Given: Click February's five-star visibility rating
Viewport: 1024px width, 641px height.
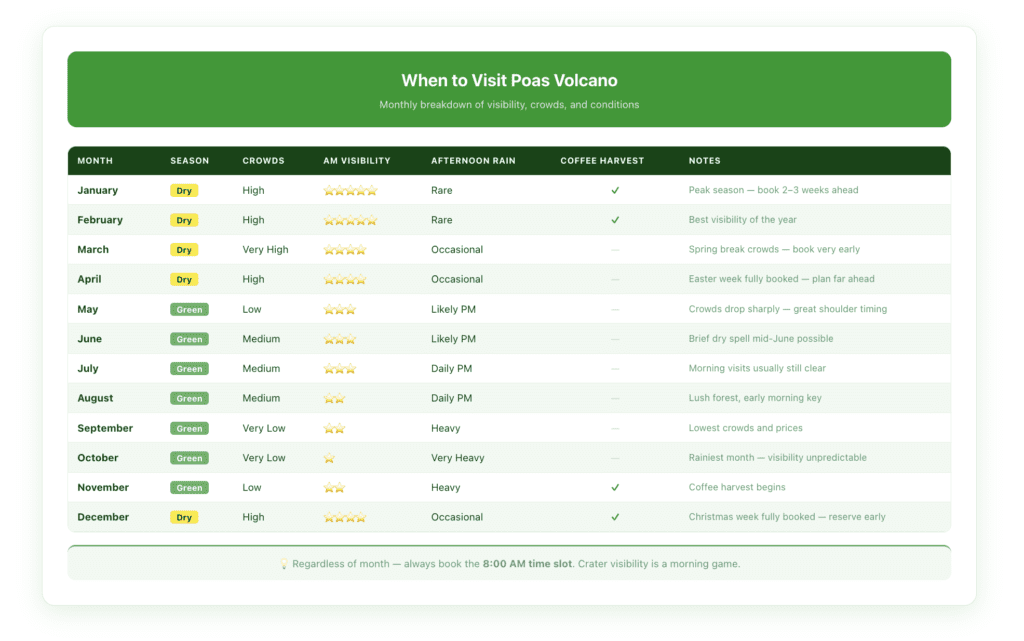Looking at the screenshot, I should 349,220.
